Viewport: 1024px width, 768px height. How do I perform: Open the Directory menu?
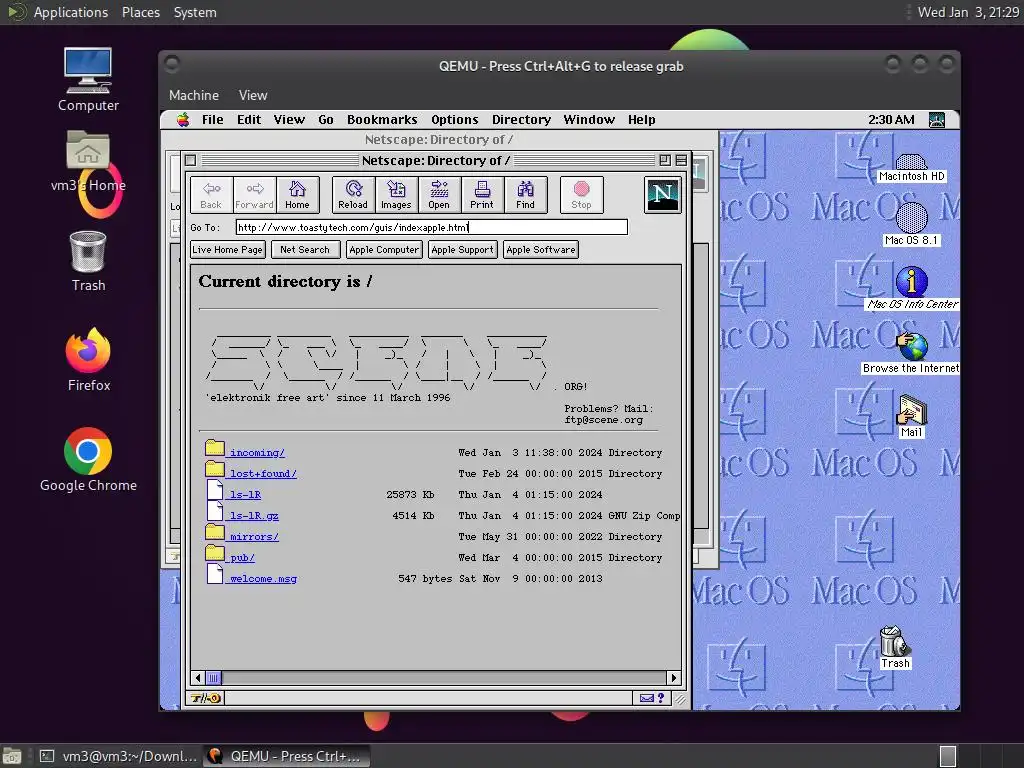click(521, 120)
